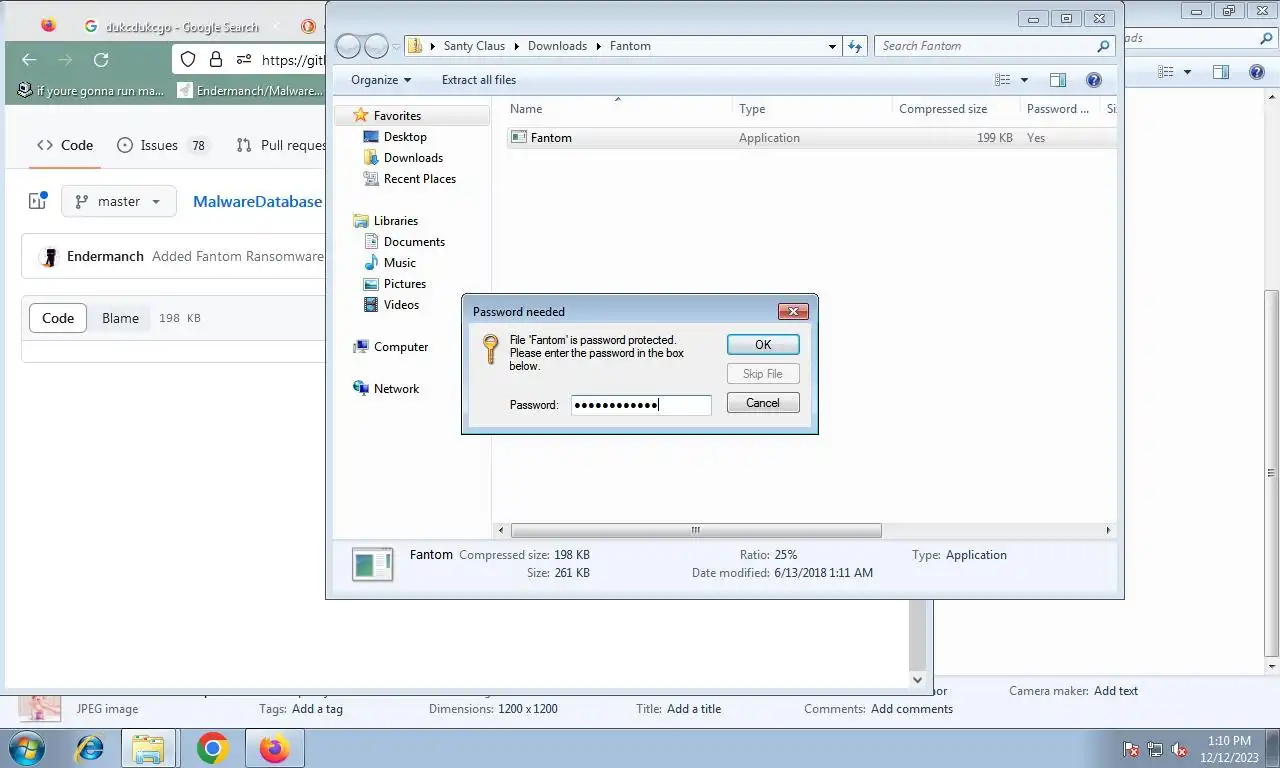Click the horizontal scrollbar thumb in file list
This screenshot has width=1280, height=768.
696,531
